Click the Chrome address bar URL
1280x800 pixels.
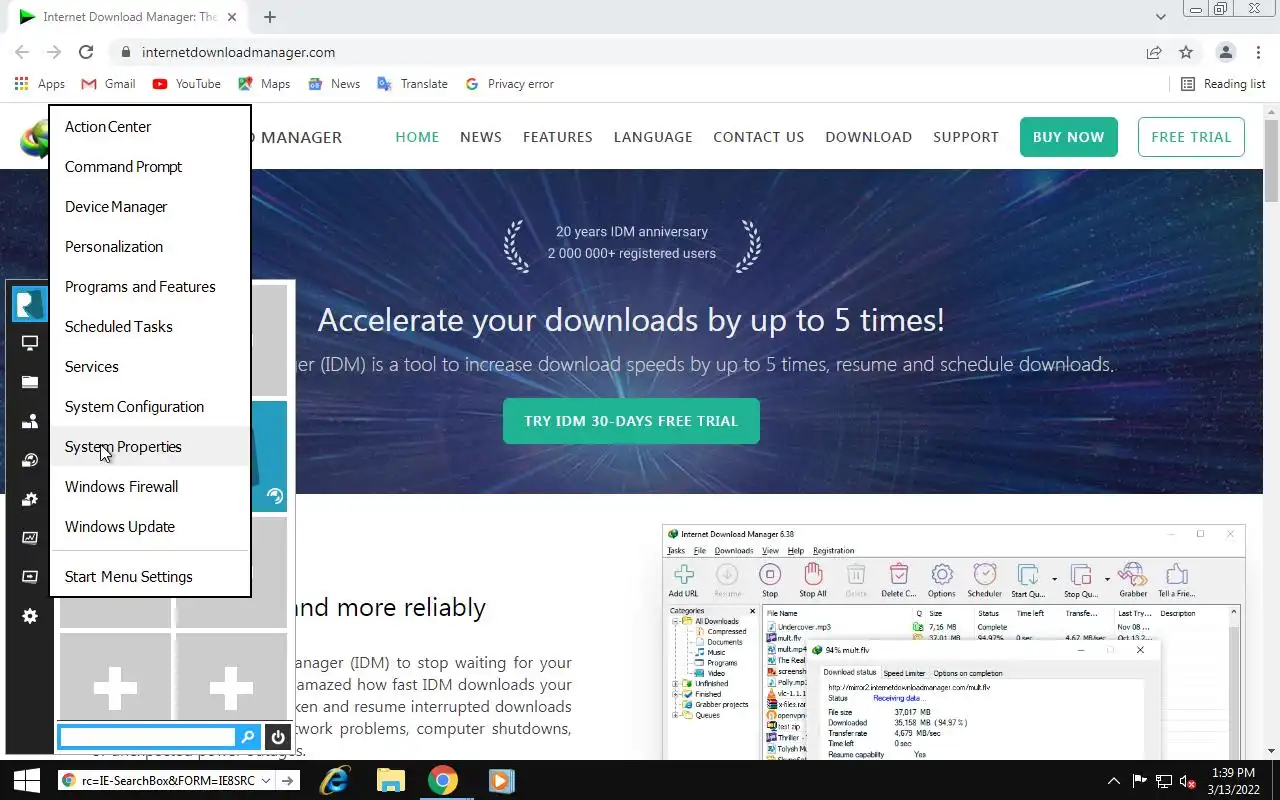[x=238, y=52]
